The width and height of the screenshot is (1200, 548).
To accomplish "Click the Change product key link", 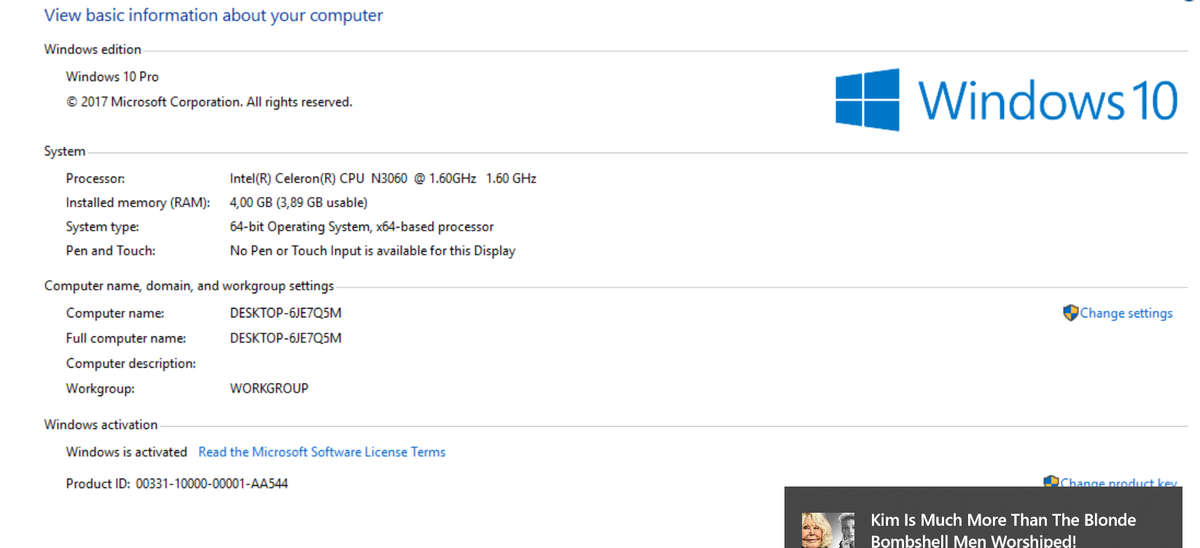I will (x=1118, y=483).
